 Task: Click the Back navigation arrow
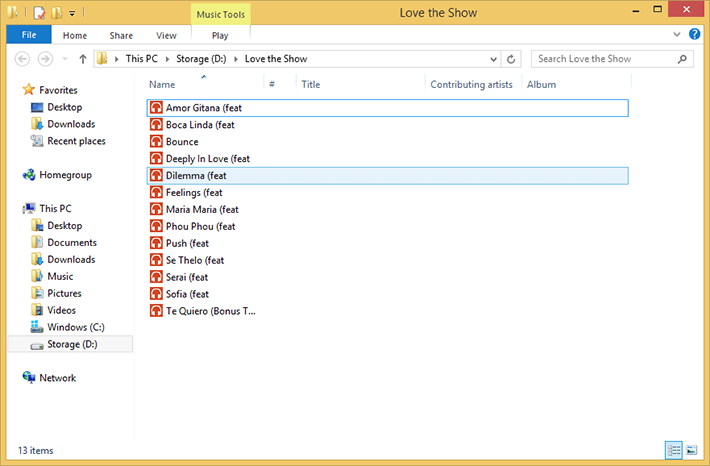click(x=22, y=59)
